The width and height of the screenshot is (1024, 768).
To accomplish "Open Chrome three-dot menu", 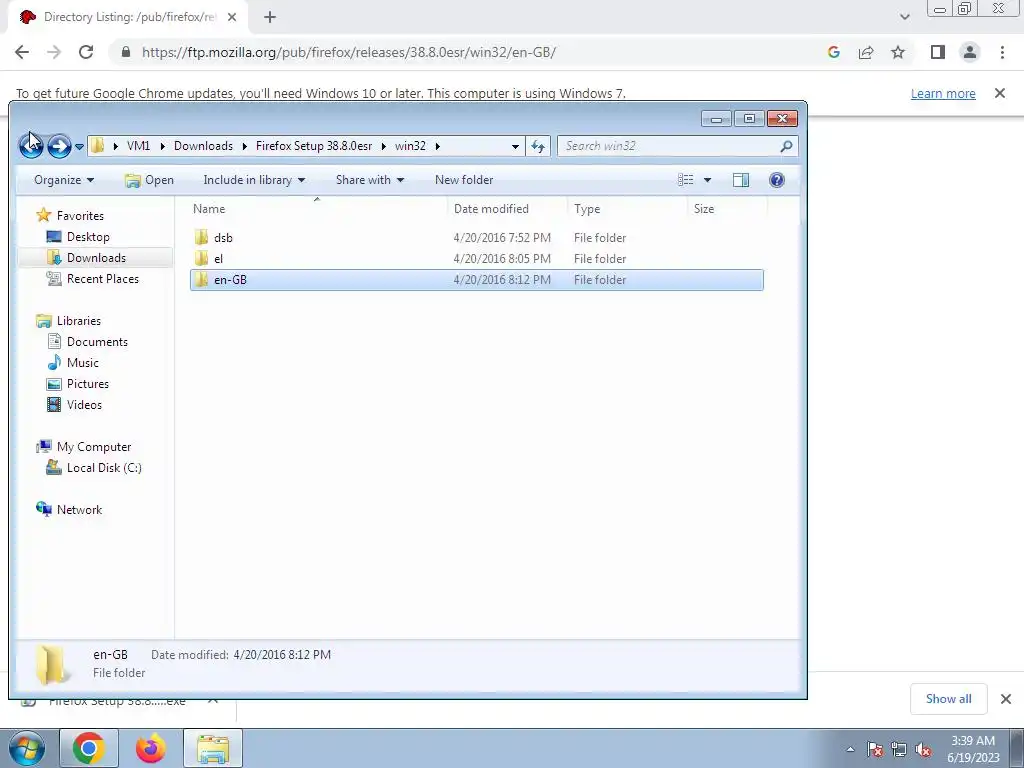I will [1002, 52].
